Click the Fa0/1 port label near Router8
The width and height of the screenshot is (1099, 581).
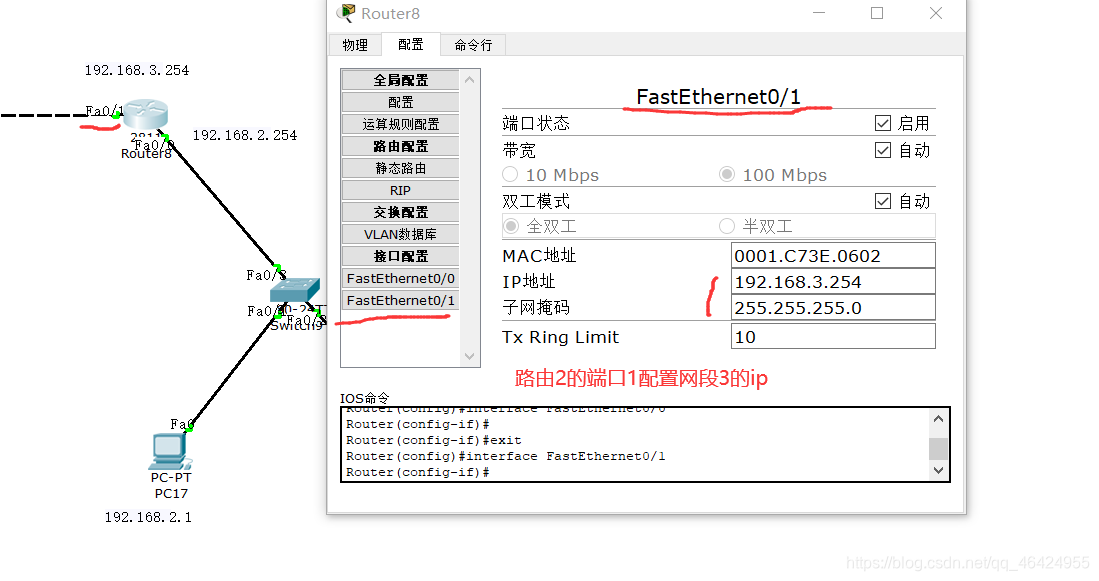click(103, 111)
